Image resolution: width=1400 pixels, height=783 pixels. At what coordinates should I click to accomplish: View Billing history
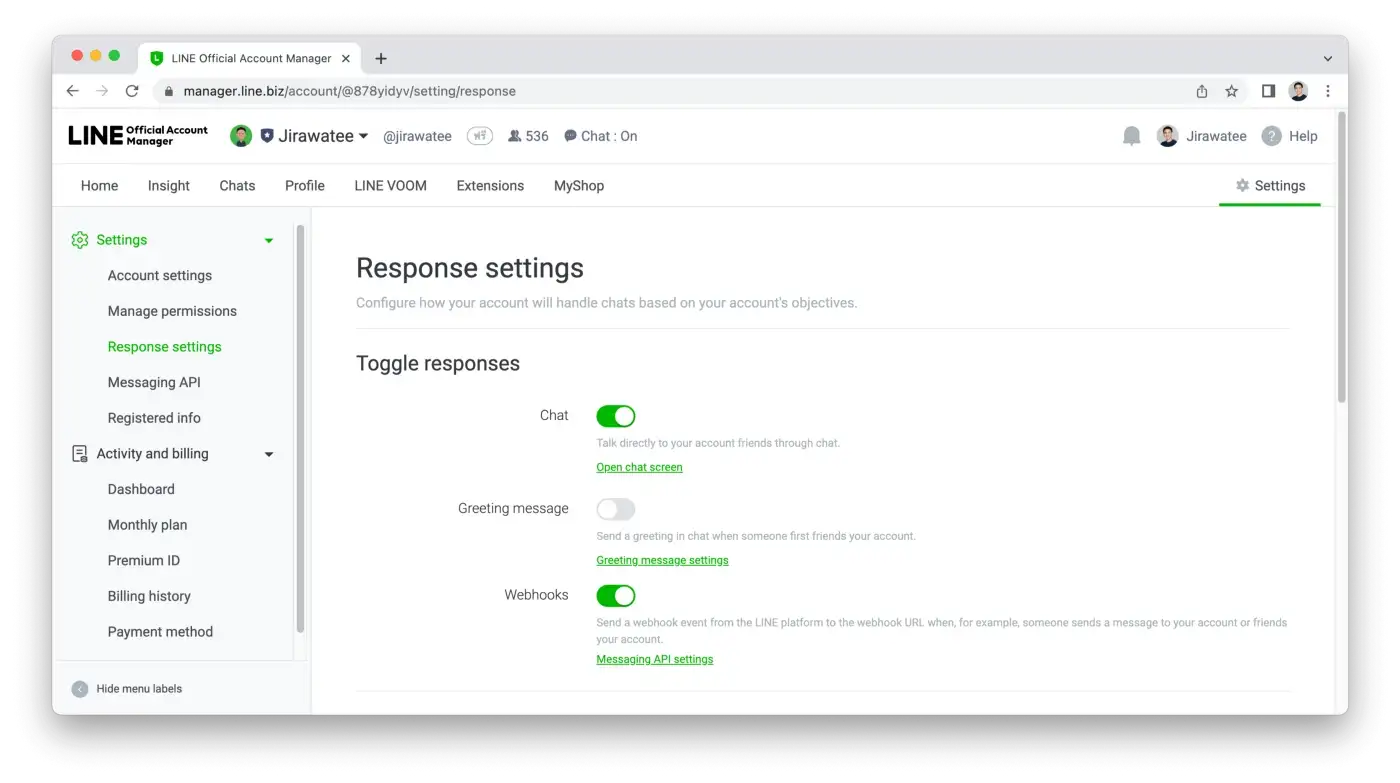149,596
